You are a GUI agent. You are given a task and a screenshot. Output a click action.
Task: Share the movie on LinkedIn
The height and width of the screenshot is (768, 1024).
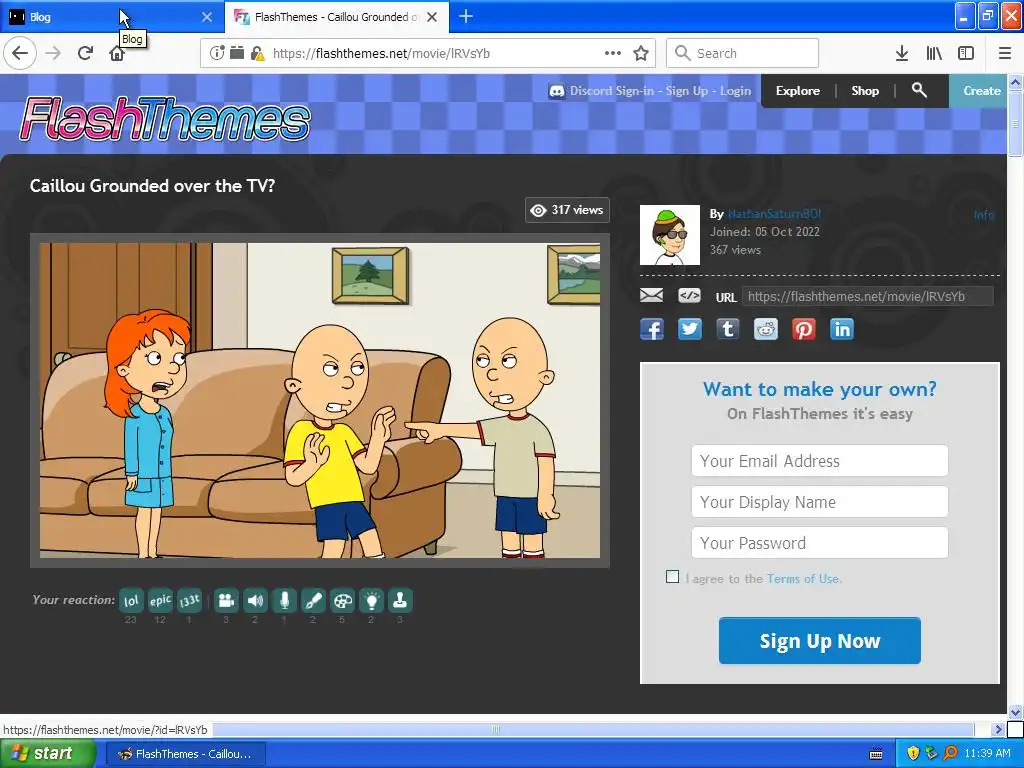842,329
